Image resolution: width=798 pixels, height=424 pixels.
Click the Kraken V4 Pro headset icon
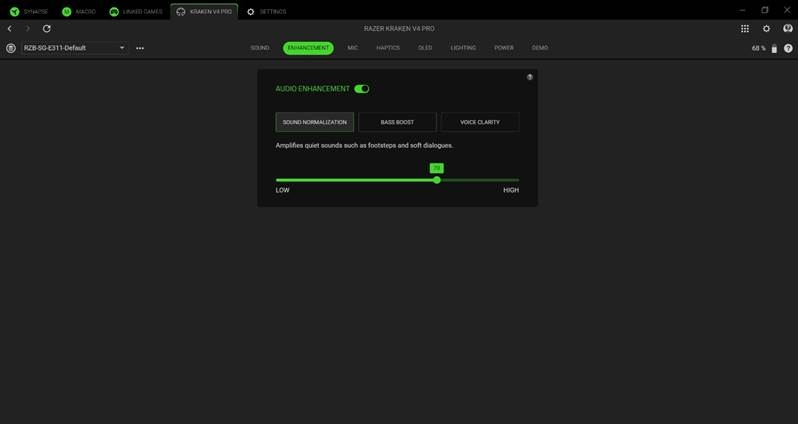181,11
